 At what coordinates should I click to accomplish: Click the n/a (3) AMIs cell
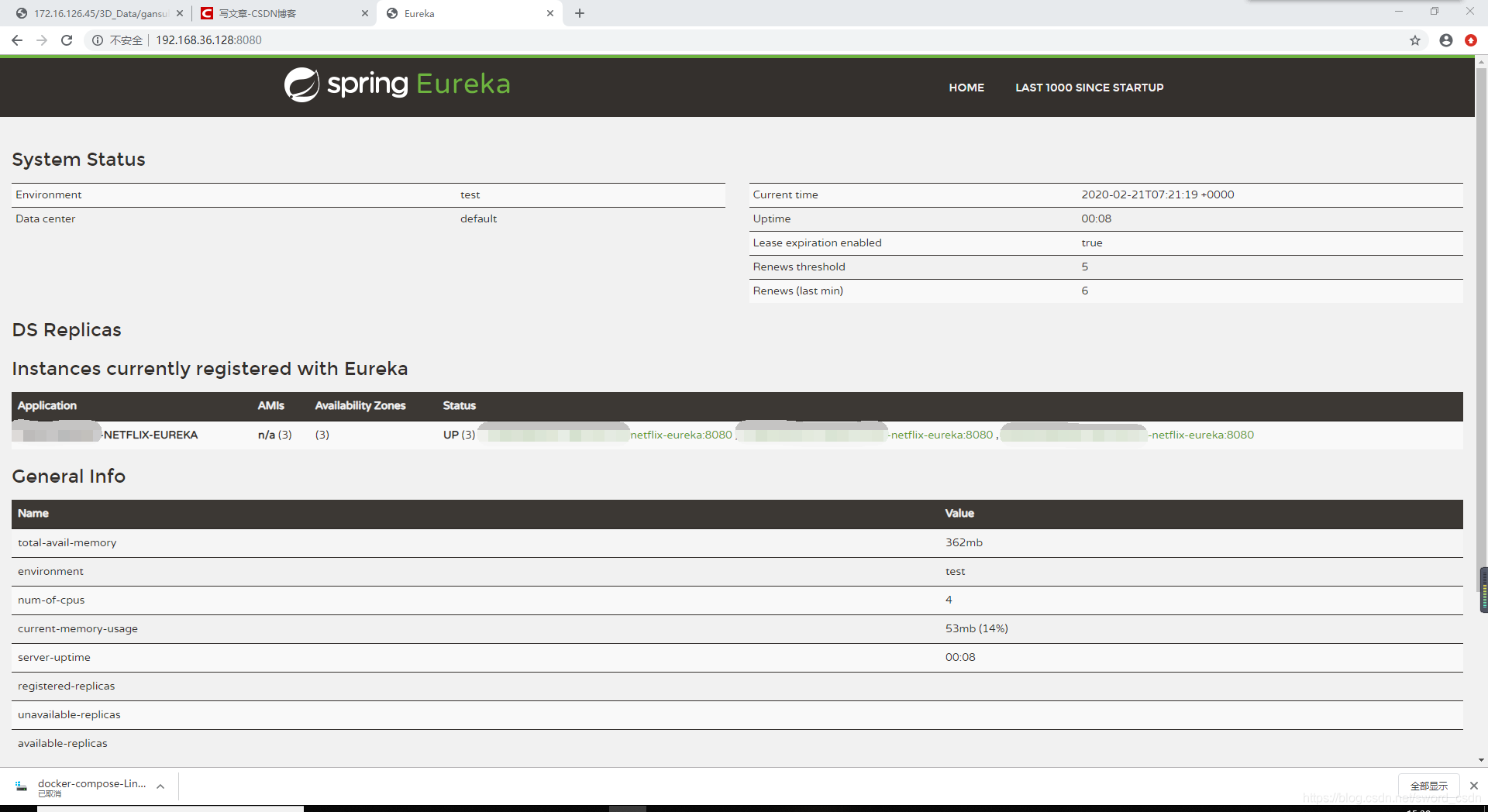(x=274, y=435)
